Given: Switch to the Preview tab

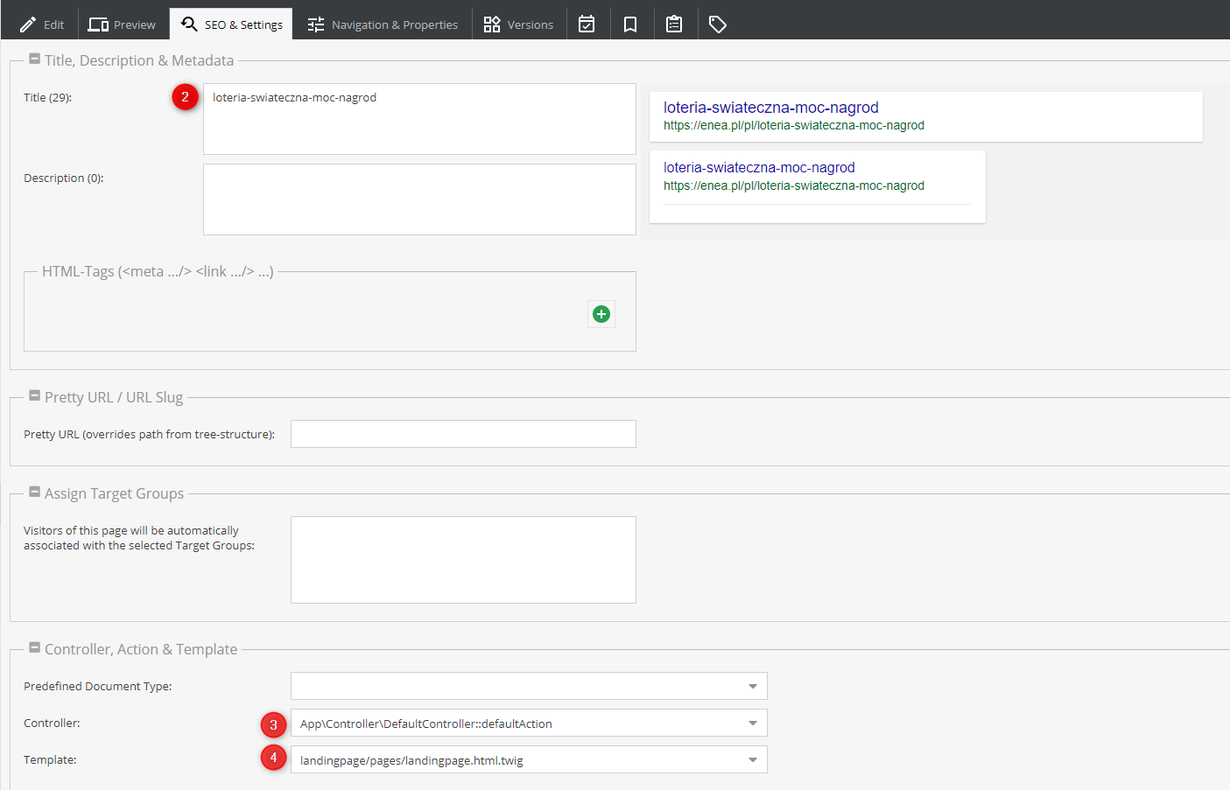Looking at the screenshot, I should pyautogui.click(x=122, y=24).
